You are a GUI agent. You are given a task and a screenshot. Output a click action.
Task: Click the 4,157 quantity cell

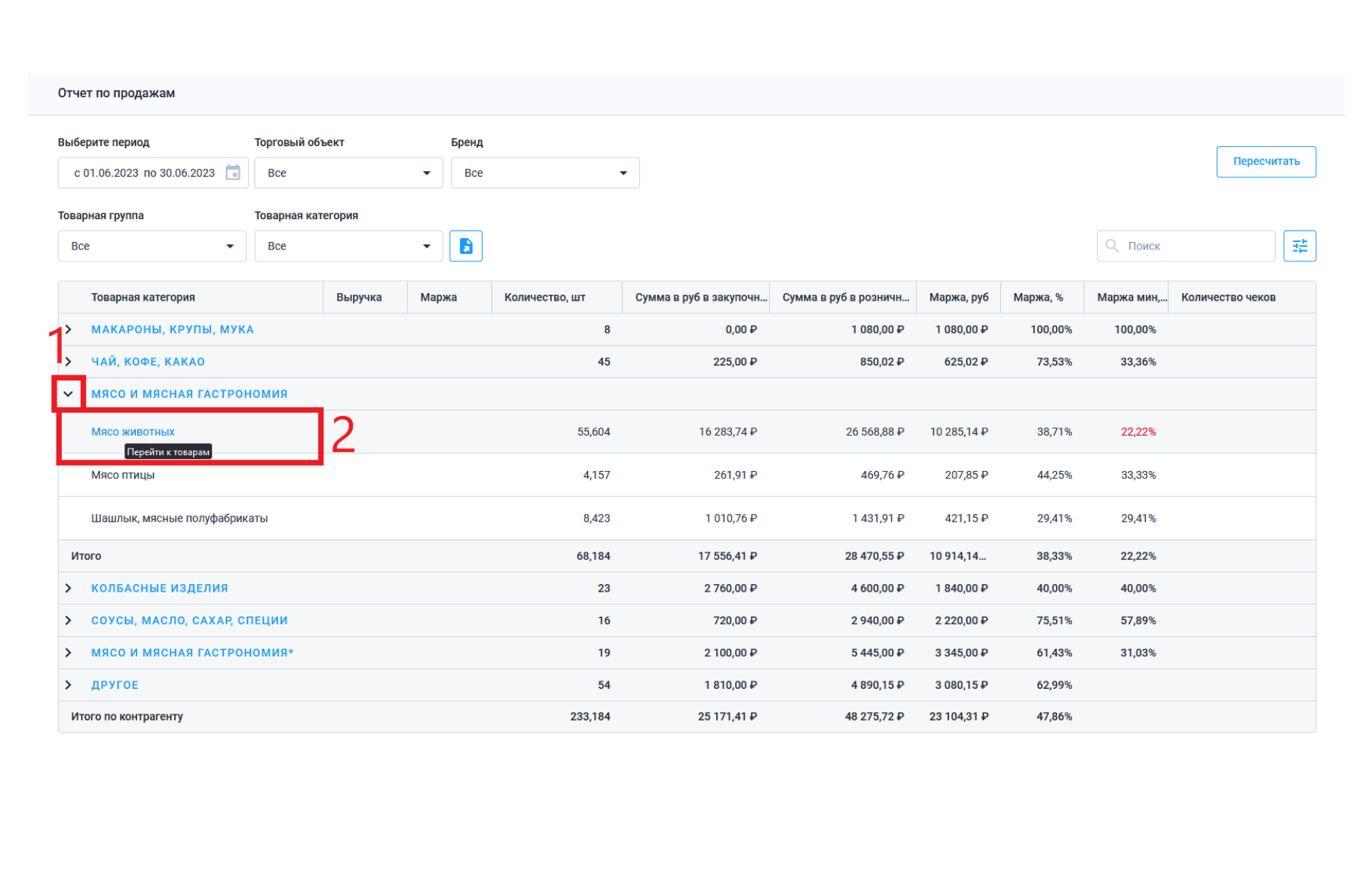point(596,475)
